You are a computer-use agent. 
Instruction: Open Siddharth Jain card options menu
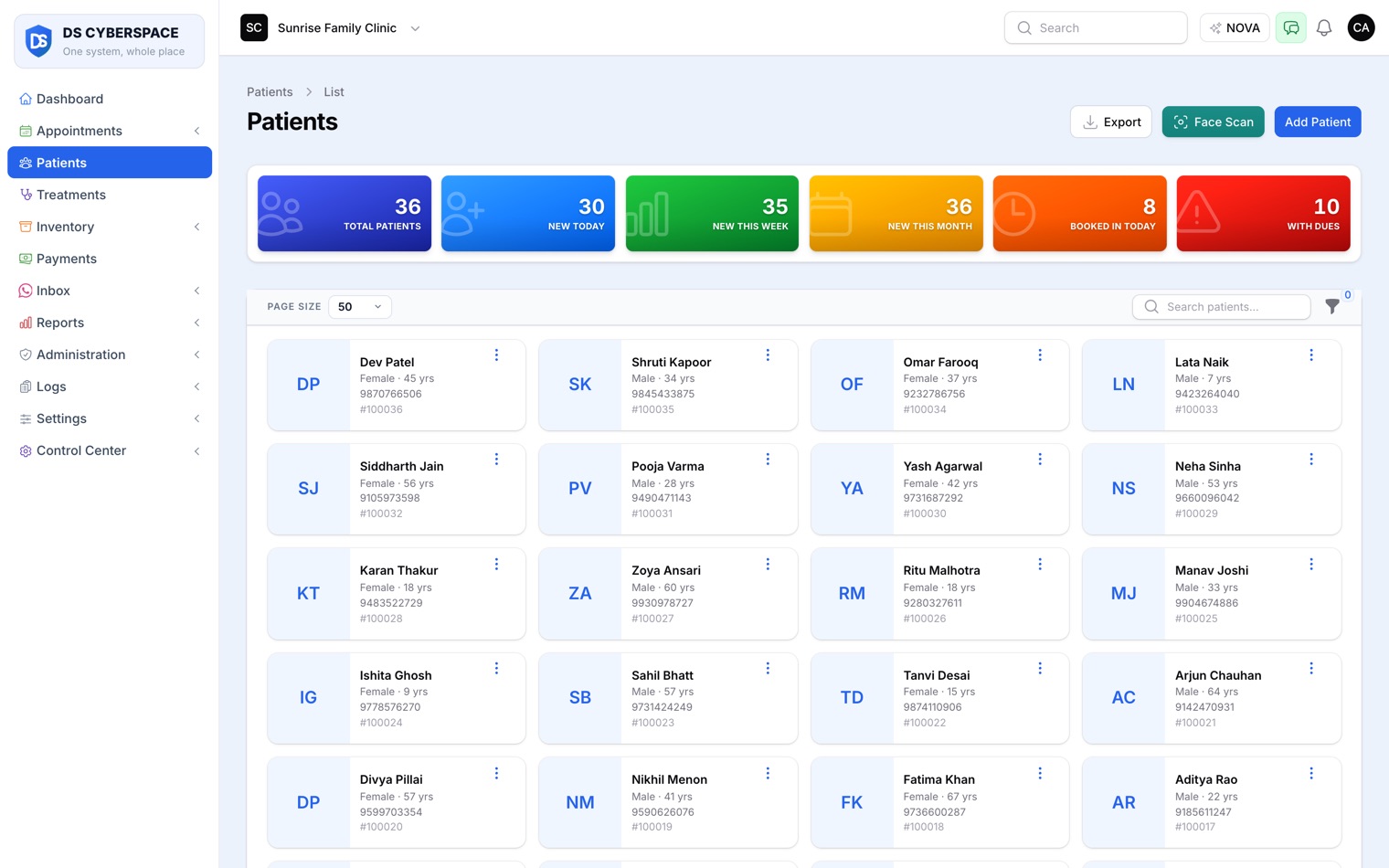coord(496,460)
